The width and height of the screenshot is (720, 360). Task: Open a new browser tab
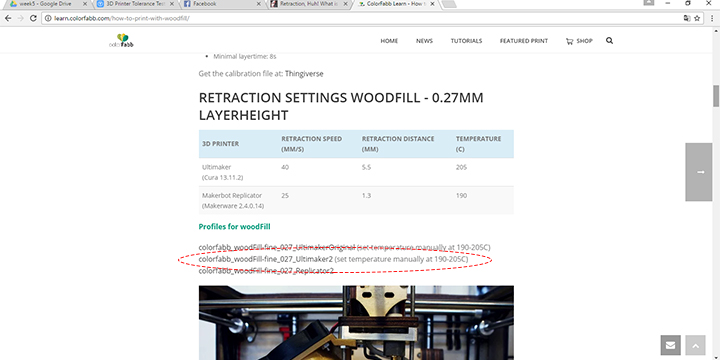click(x=449, y=4)
